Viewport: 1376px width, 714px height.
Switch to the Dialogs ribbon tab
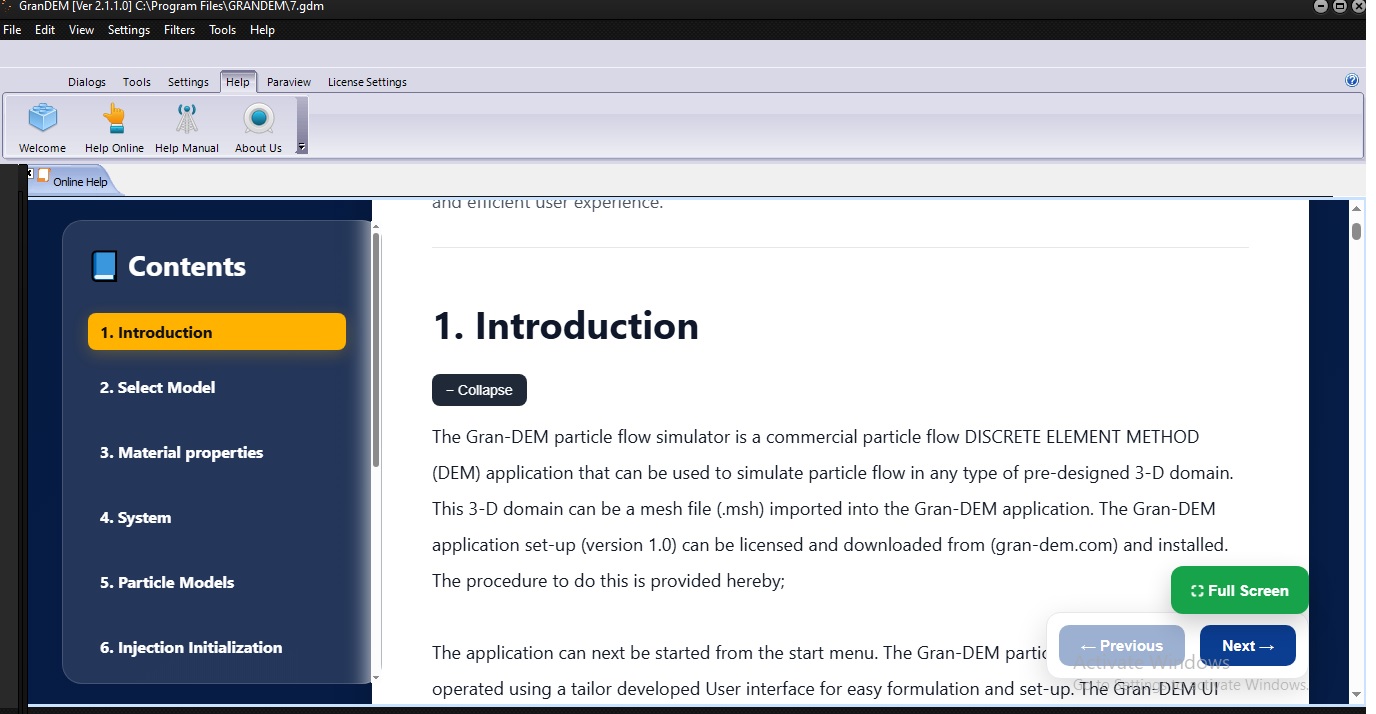(87, 82)
